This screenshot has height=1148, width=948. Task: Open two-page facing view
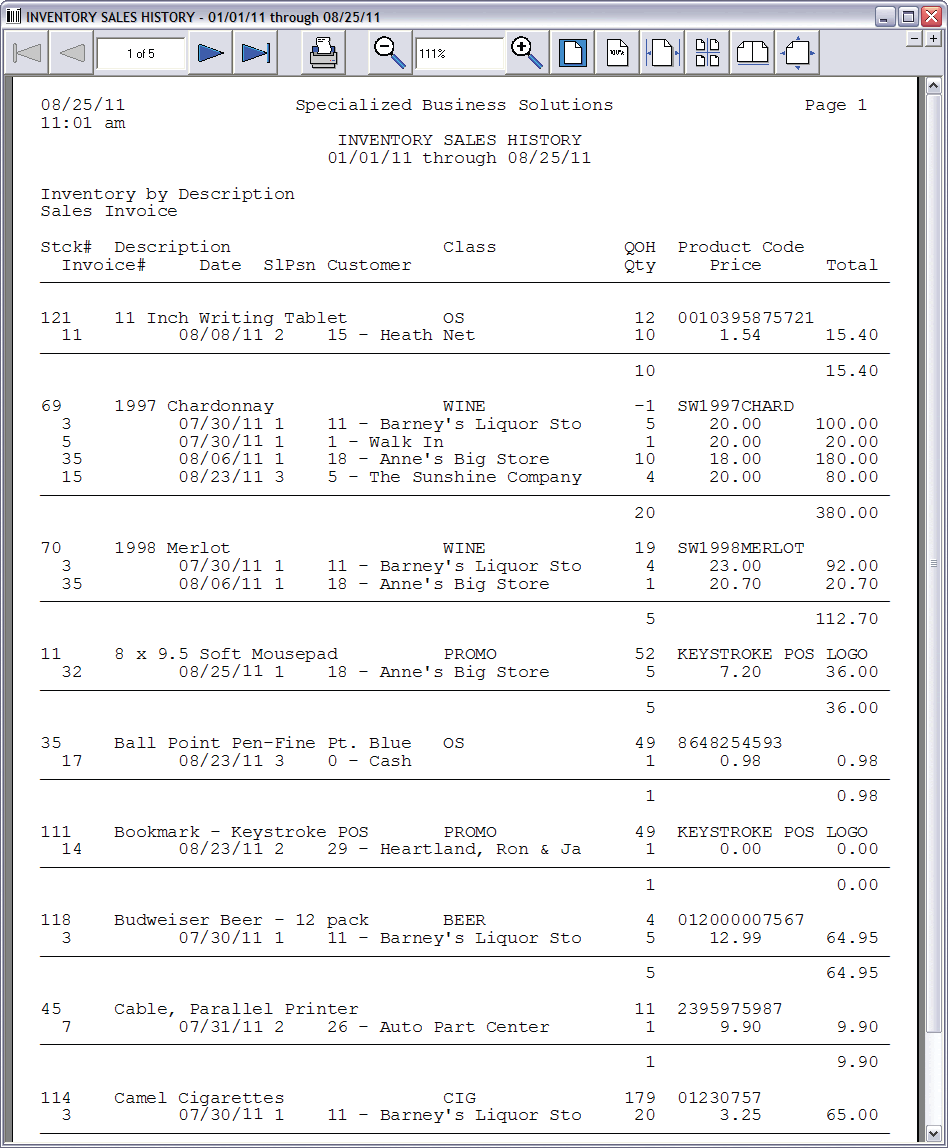coord(753,53)
